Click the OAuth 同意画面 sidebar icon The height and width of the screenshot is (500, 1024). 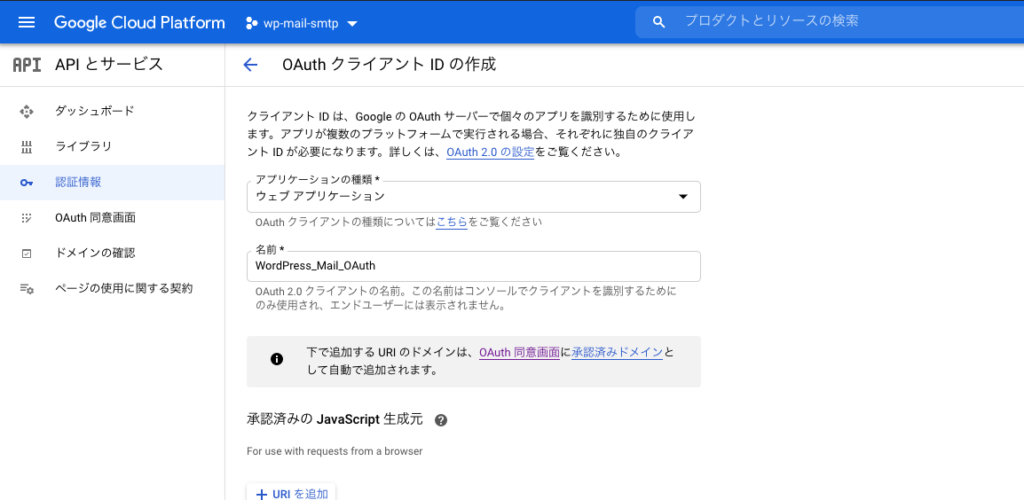coord(27,217)
